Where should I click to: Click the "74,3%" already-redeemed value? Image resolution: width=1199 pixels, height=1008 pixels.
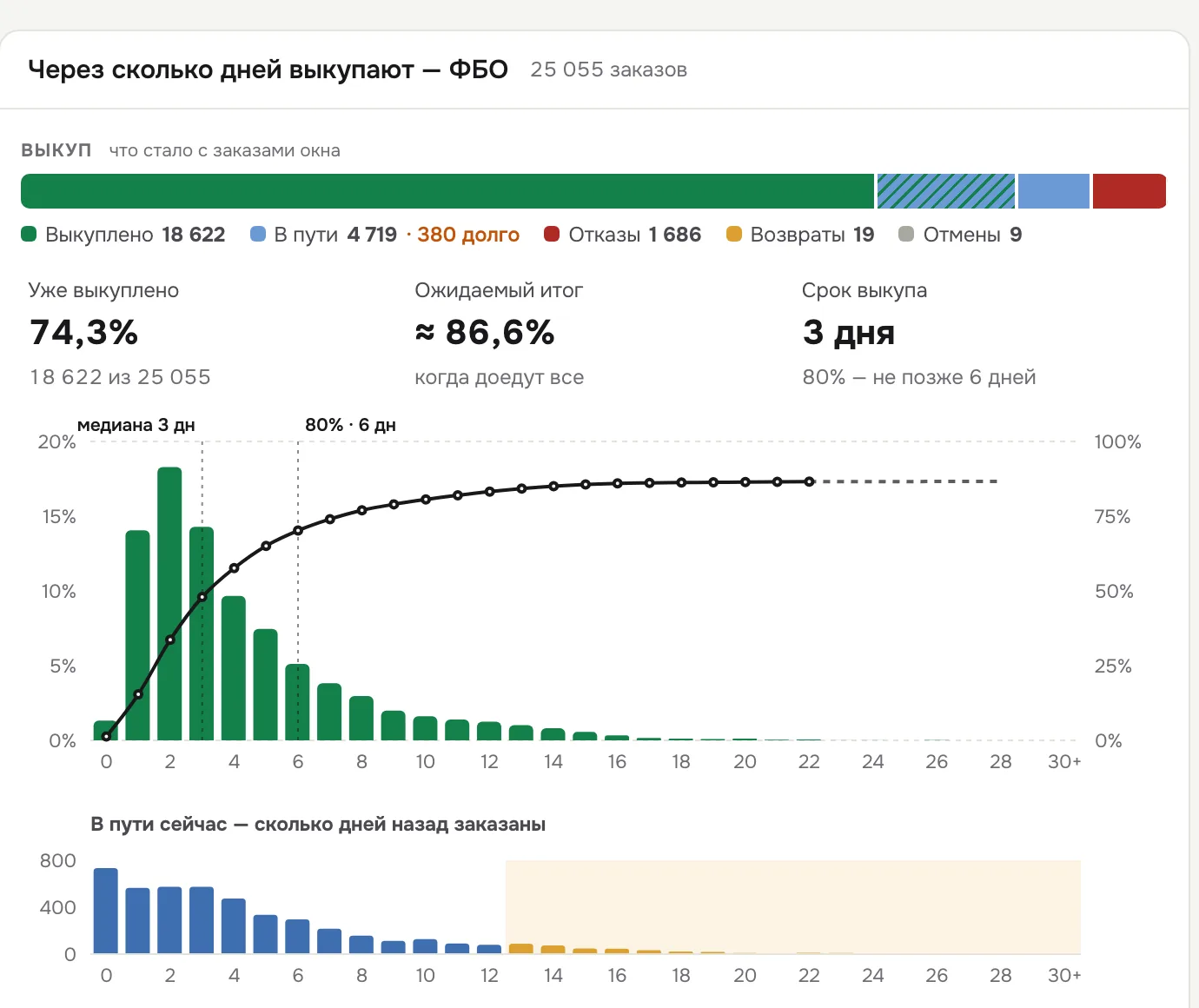83,333
